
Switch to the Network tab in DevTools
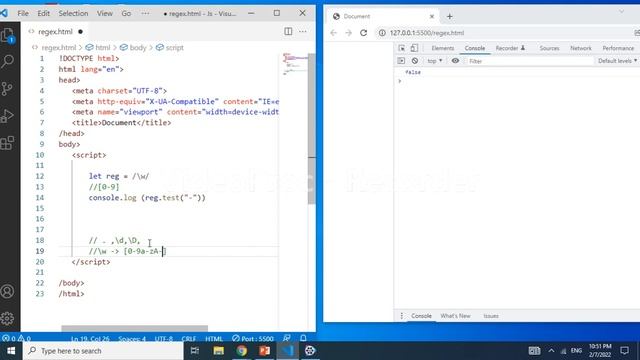tap(581, 48)
